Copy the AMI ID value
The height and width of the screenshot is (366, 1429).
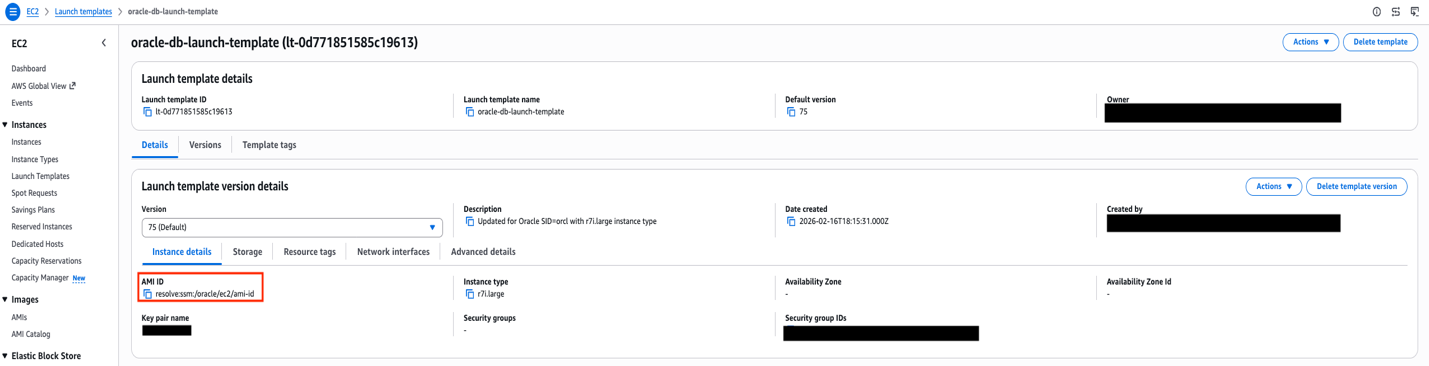pyautogui.click(x=147, y=294)
